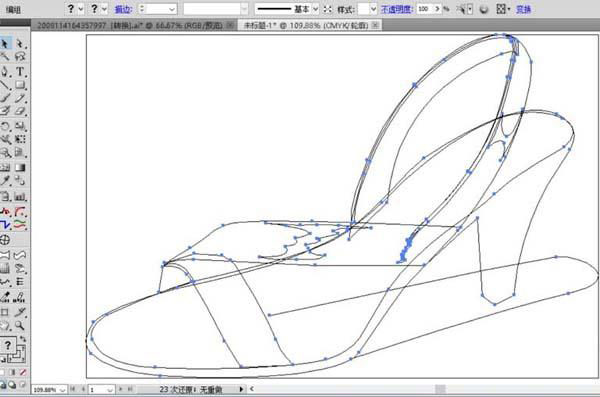Click the 描边 stroke link

[124, 9]
